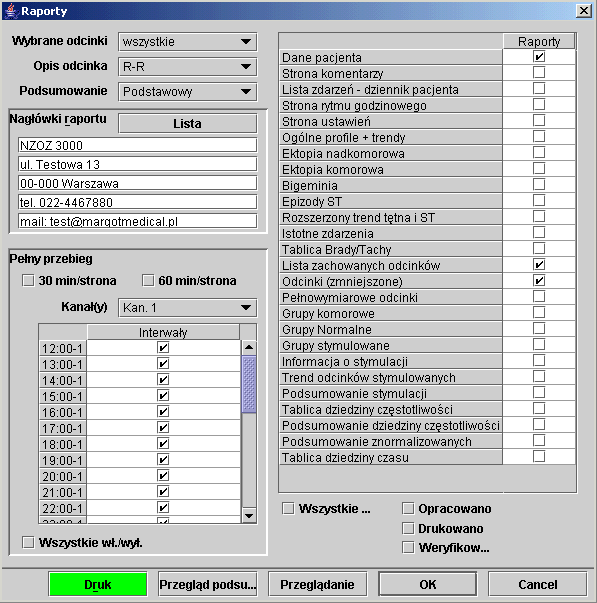Uncheck Dane pacjenta report

coord(539,57)
